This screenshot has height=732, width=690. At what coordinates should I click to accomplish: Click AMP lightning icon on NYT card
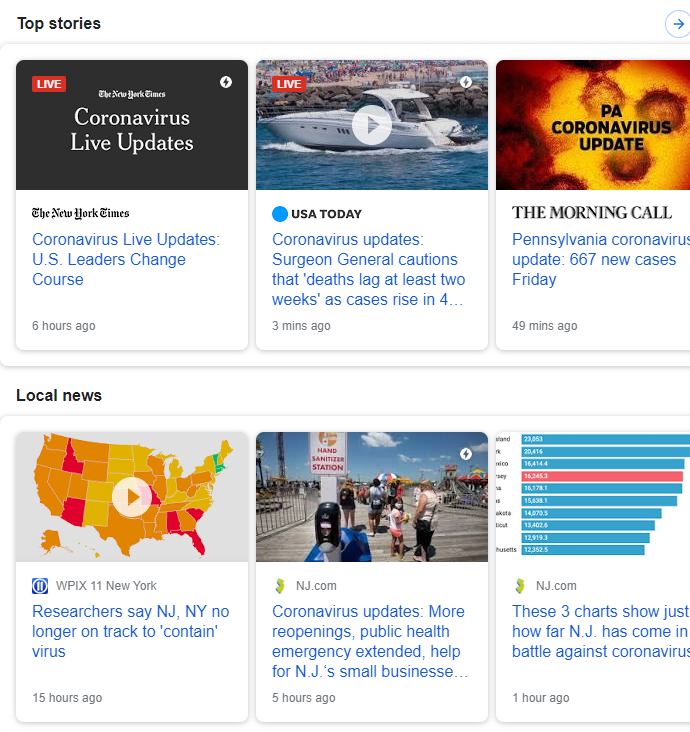(x=226, y=82)
